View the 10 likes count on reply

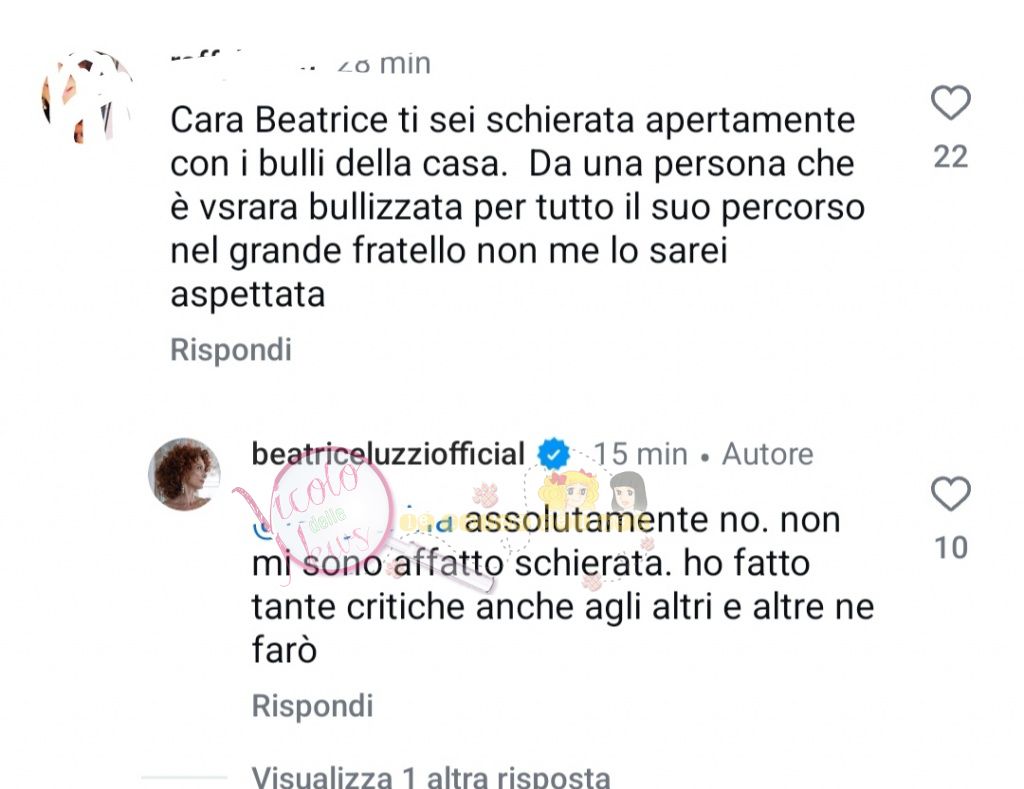tap(950, 547)
